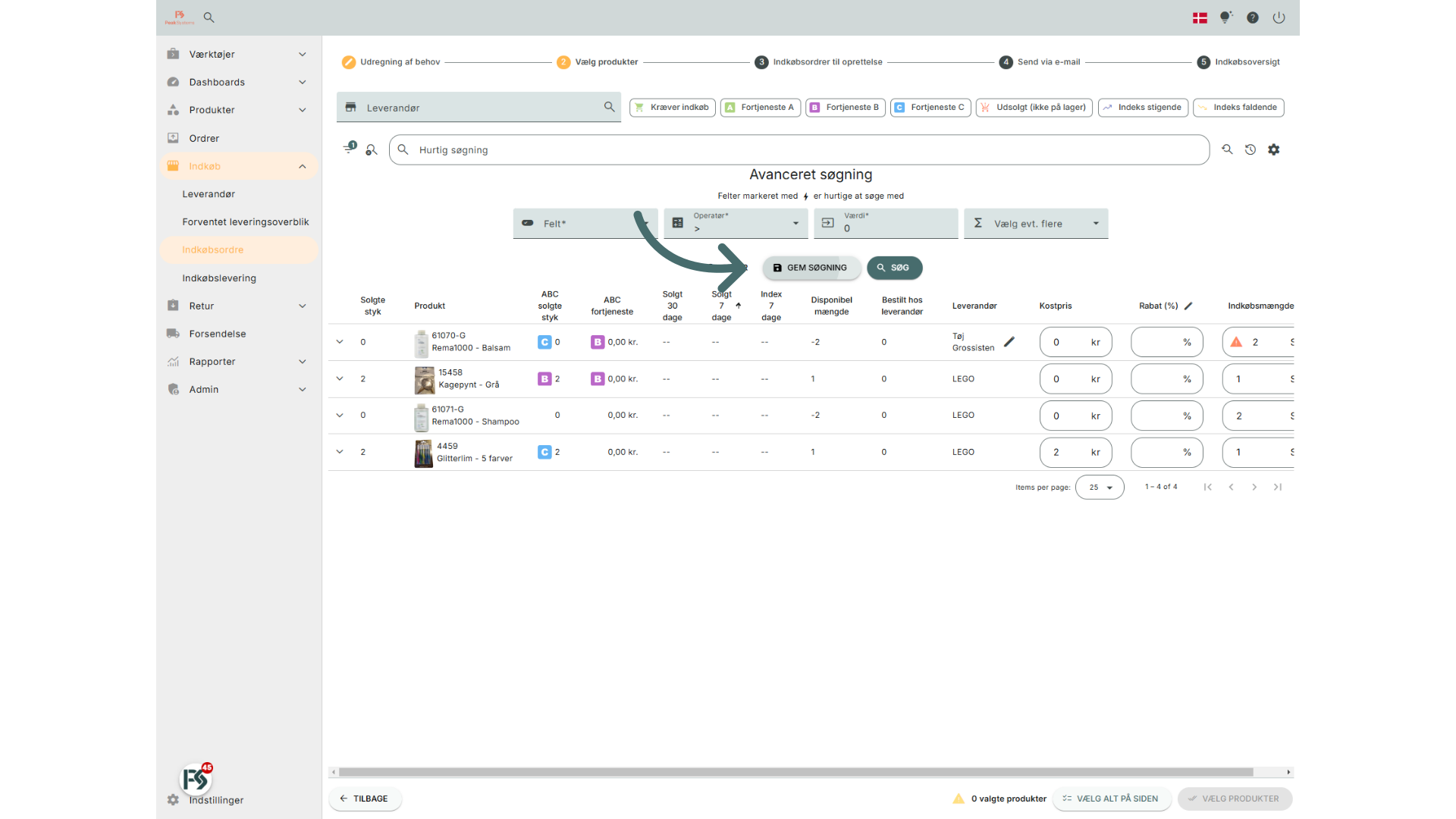
Task: Click the GEM SØGNING button
Action: (811, 268)
